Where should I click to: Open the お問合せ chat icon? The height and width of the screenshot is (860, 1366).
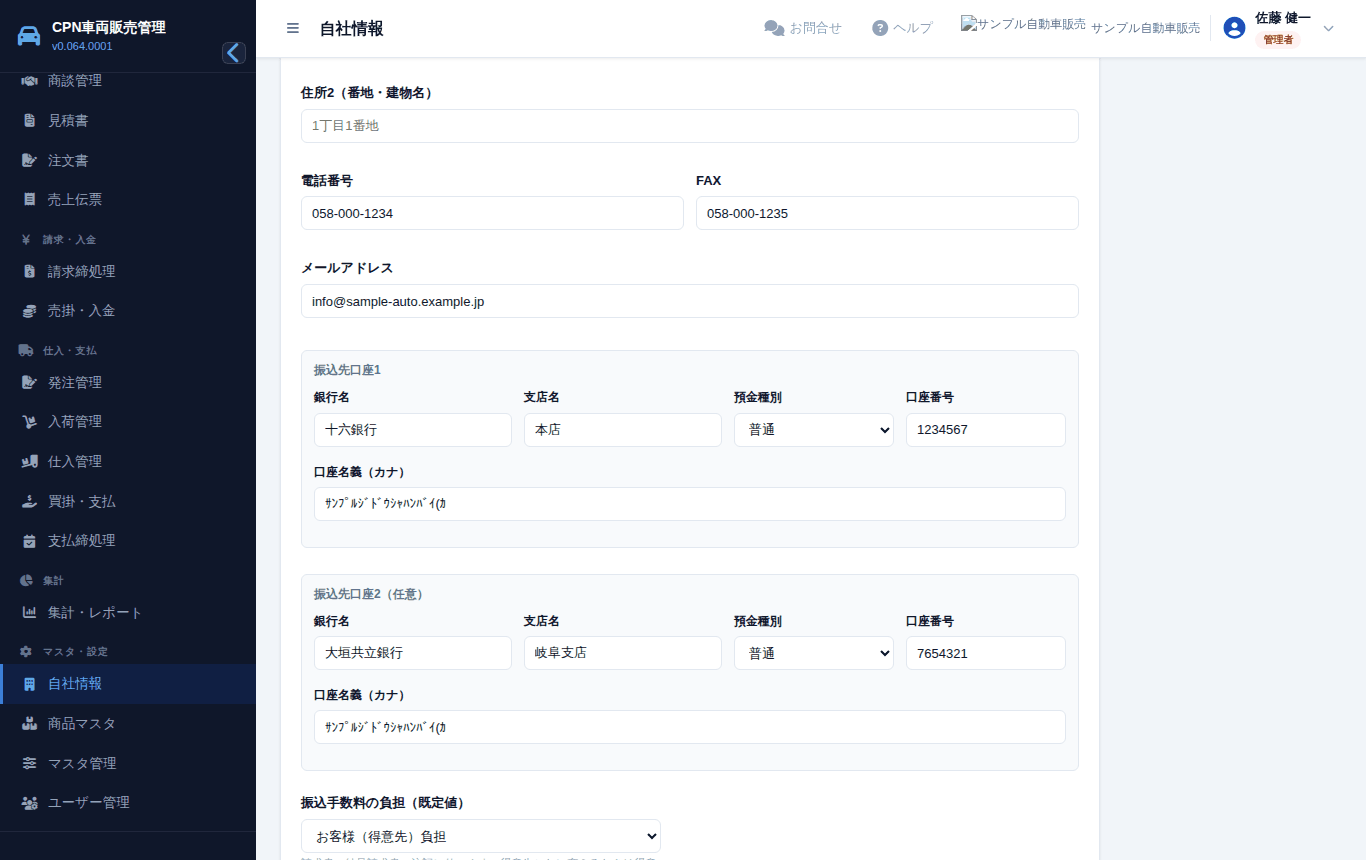click(x=774, y=28)
